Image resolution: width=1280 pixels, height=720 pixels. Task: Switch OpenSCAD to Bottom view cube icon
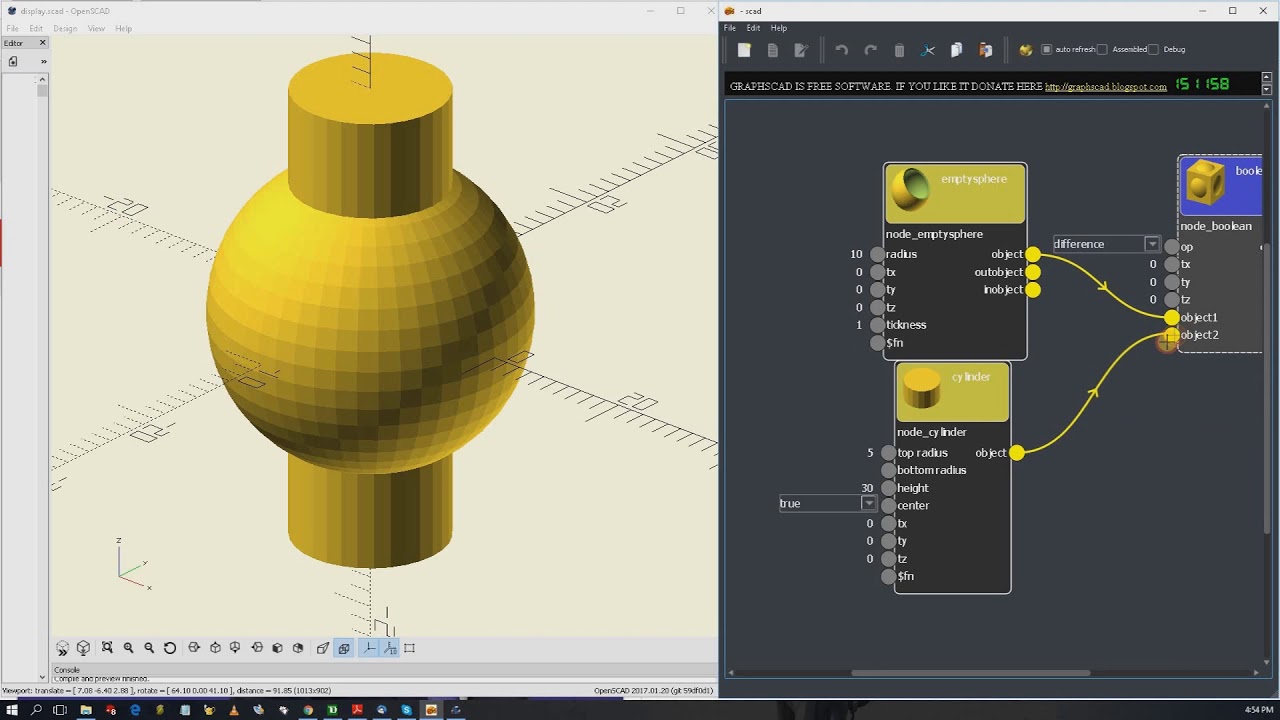point(235,648)
